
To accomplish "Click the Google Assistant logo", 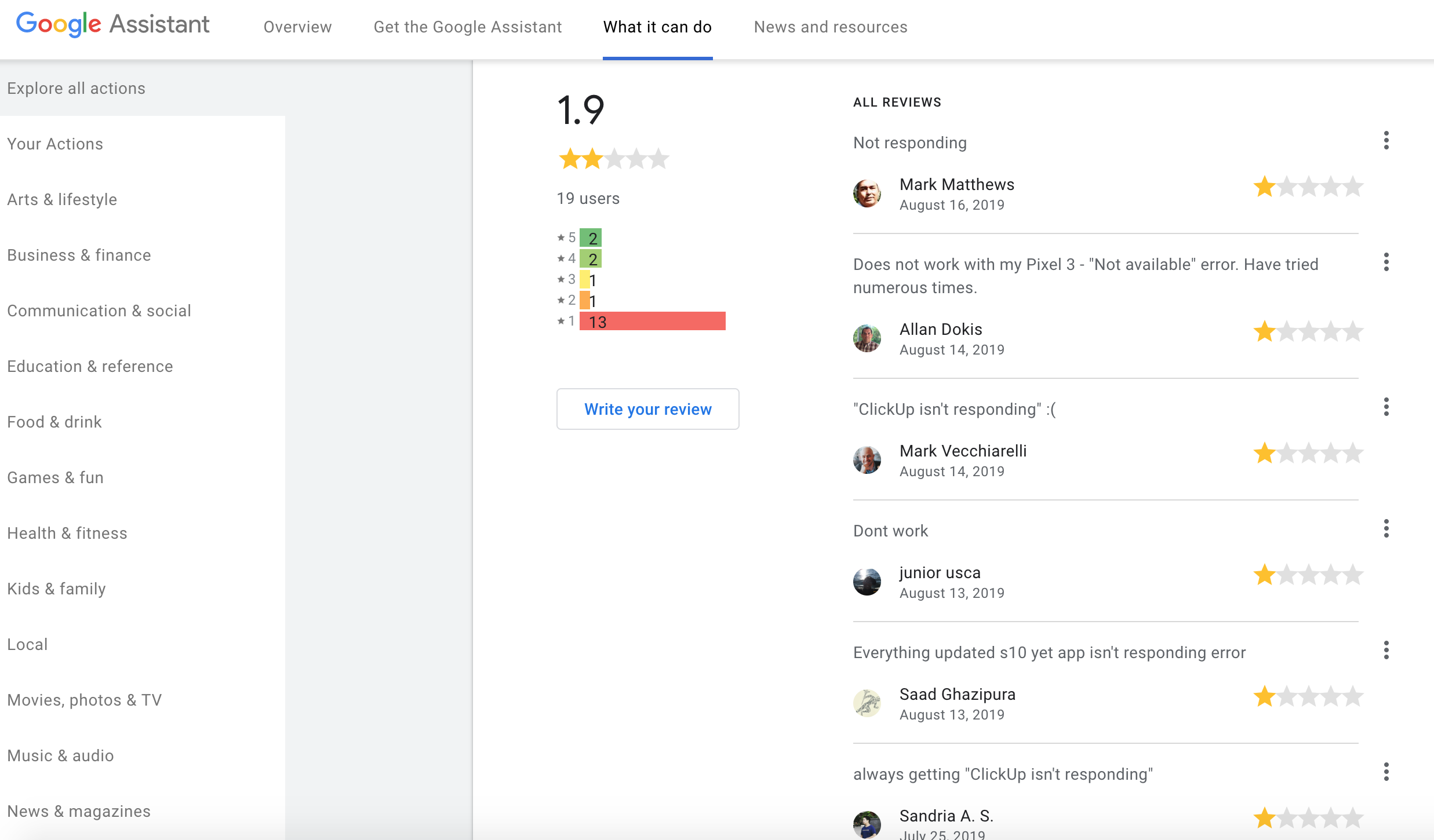I will pos(112,24).
